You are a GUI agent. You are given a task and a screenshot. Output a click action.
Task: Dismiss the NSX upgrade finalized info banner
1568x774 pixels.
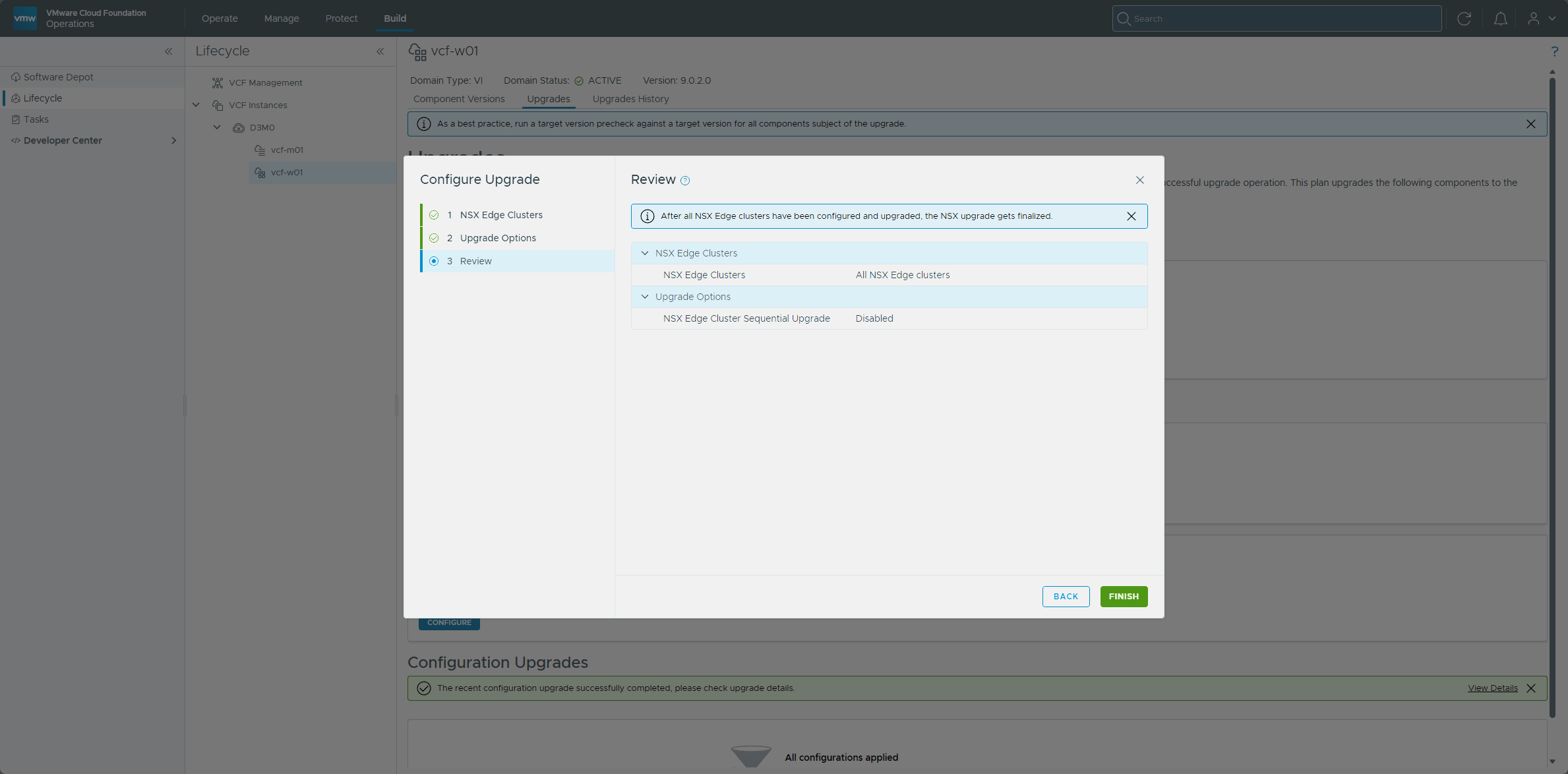click(1131, 216)
